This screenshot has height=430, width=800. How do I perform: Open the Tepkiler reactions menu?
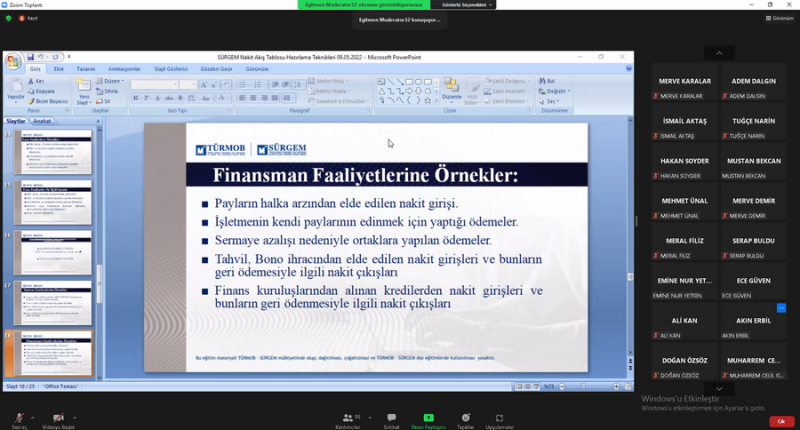465,417
